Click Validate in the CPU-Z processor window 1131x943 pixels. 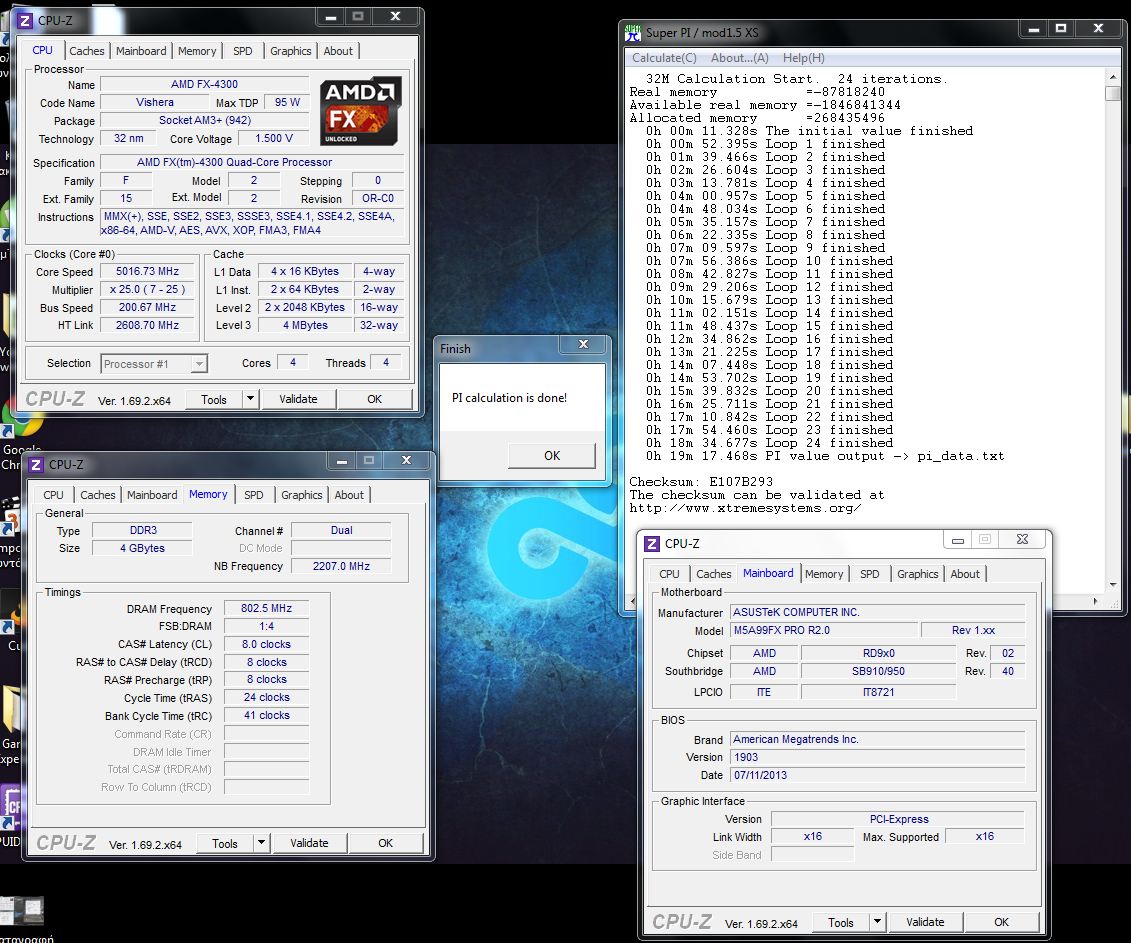tap(298, 399)
